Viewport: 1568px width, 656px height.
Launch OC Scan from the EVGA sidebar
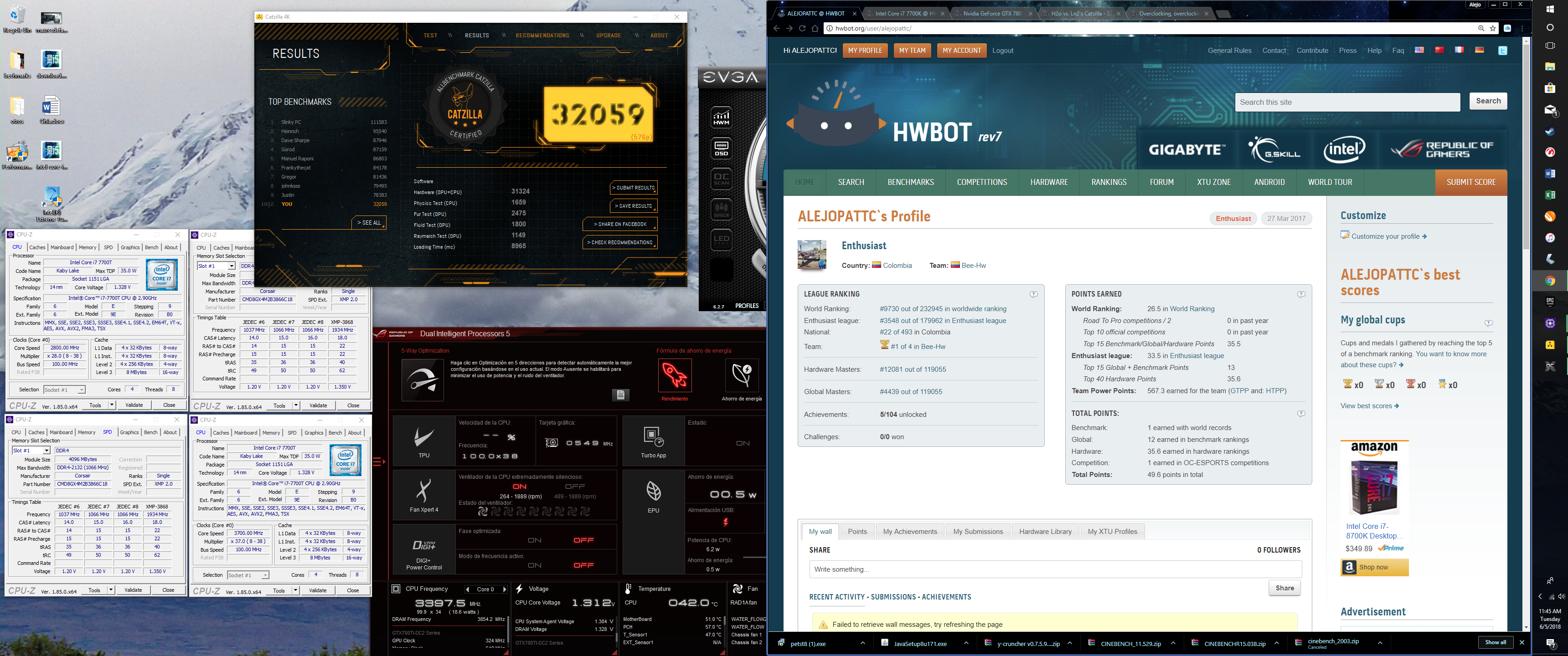(721, 178)
